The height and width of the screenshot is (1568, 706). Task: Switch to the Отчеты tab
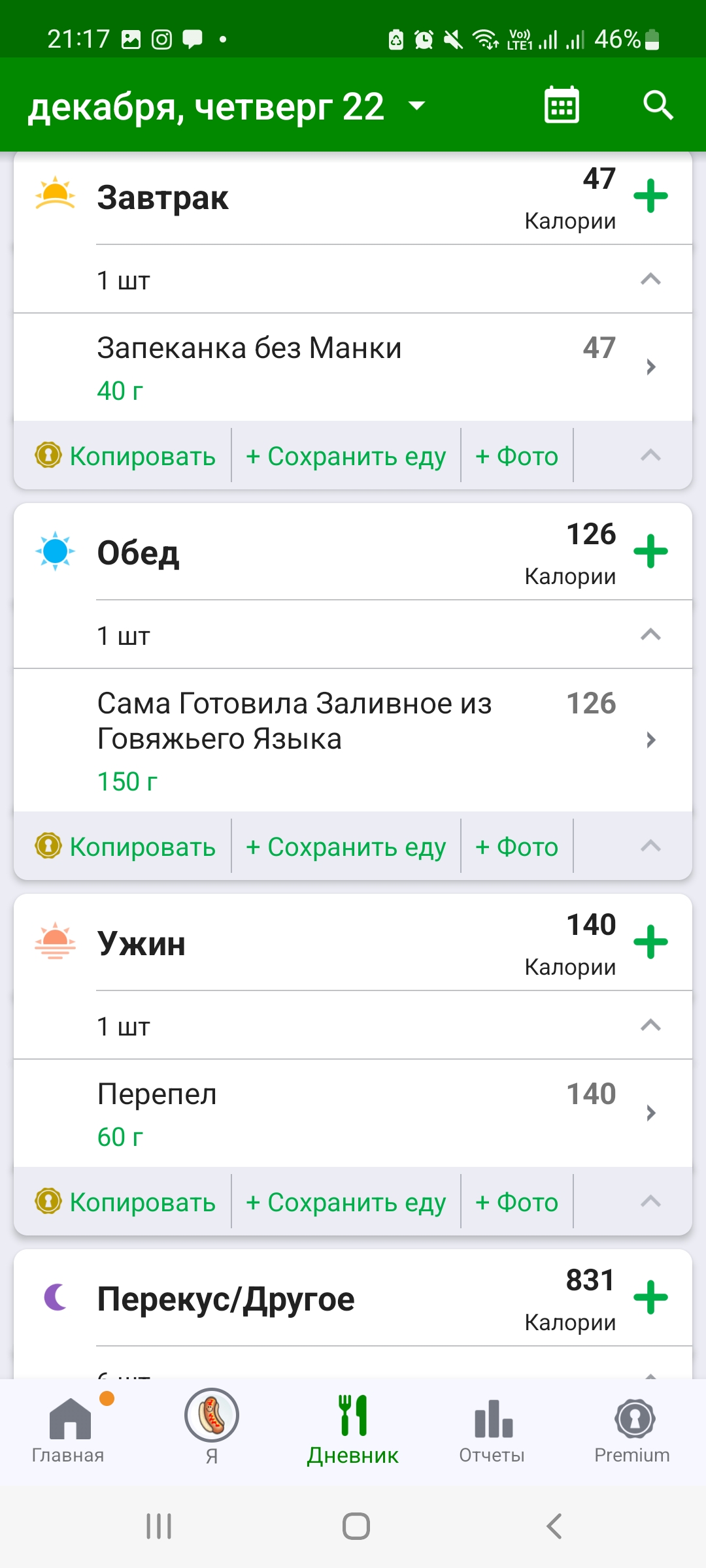pyautogui.click(x=492, y=1428)
